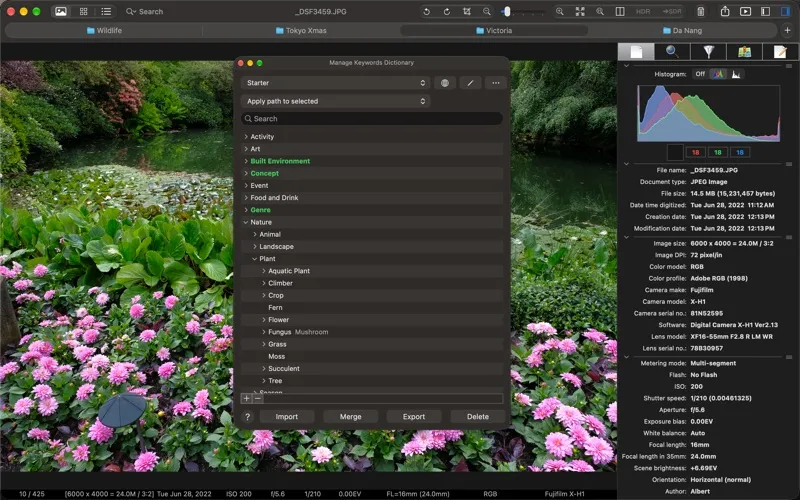Screen dimensions: 800x500
Task: Open the notes editing panel tab
Action: [780, 52]
